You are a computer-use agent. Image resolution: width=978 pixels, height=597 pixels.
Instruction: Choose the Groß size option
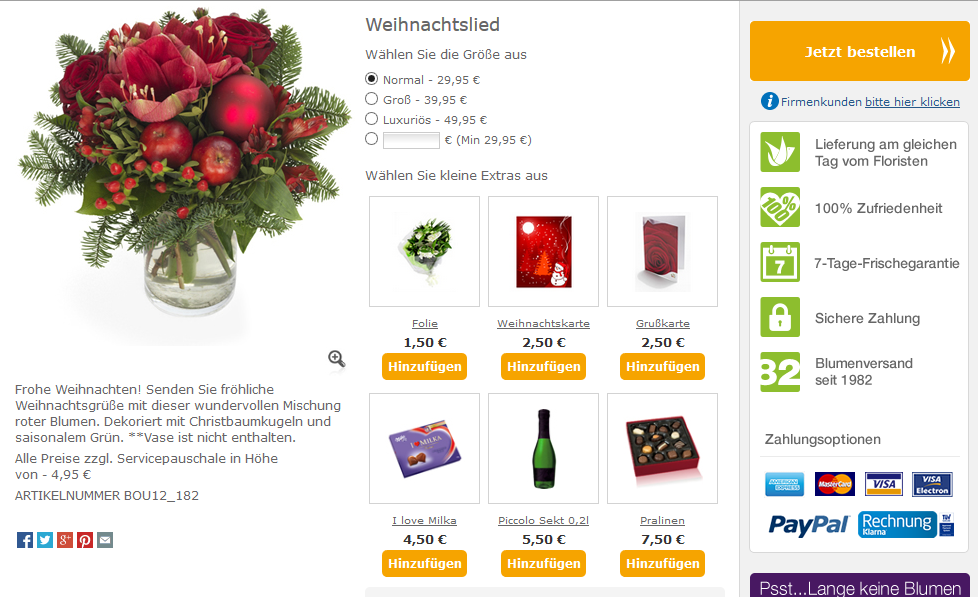click(372, 99)
